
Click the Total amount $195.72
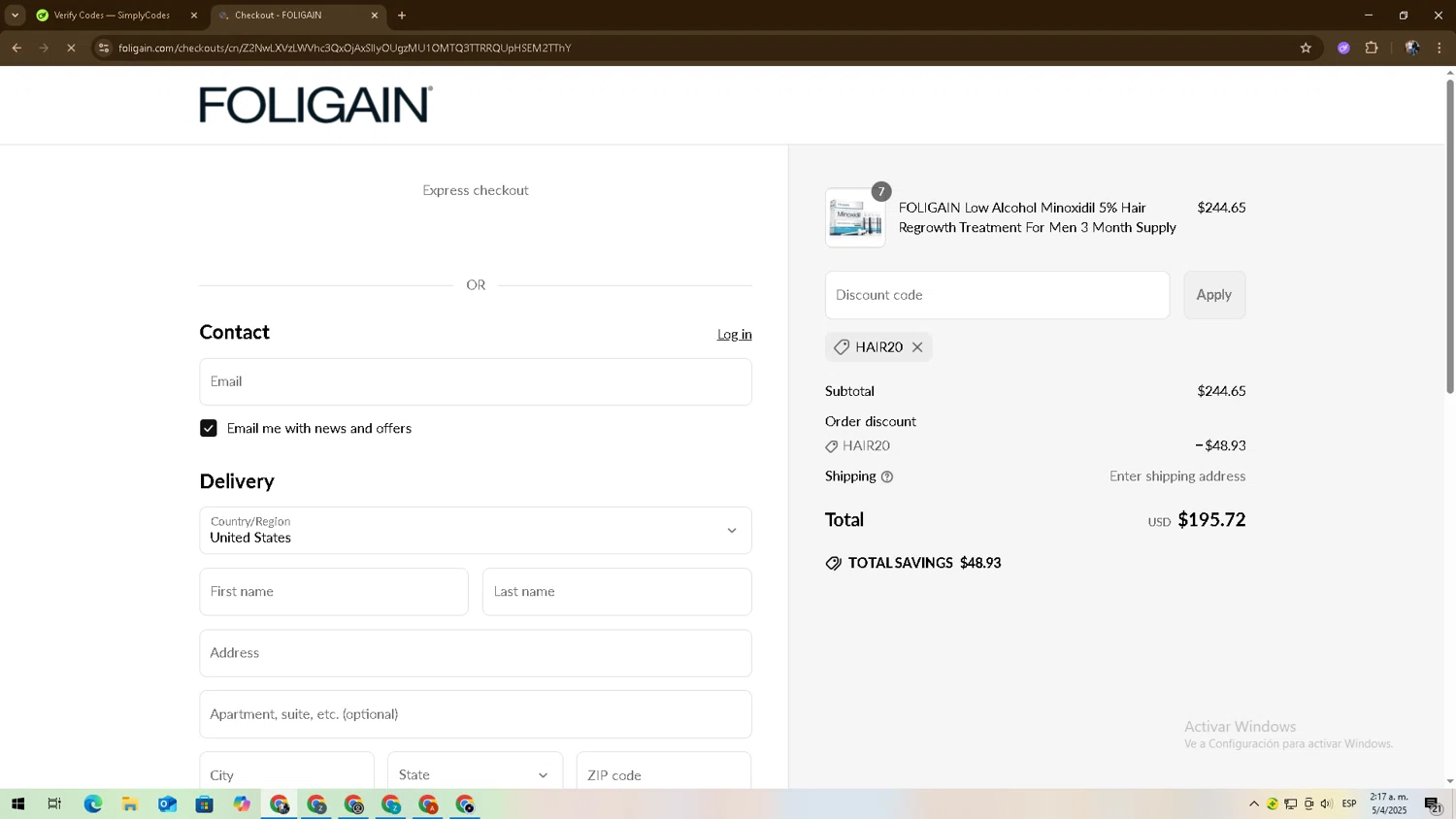[x=1211, y=519]
